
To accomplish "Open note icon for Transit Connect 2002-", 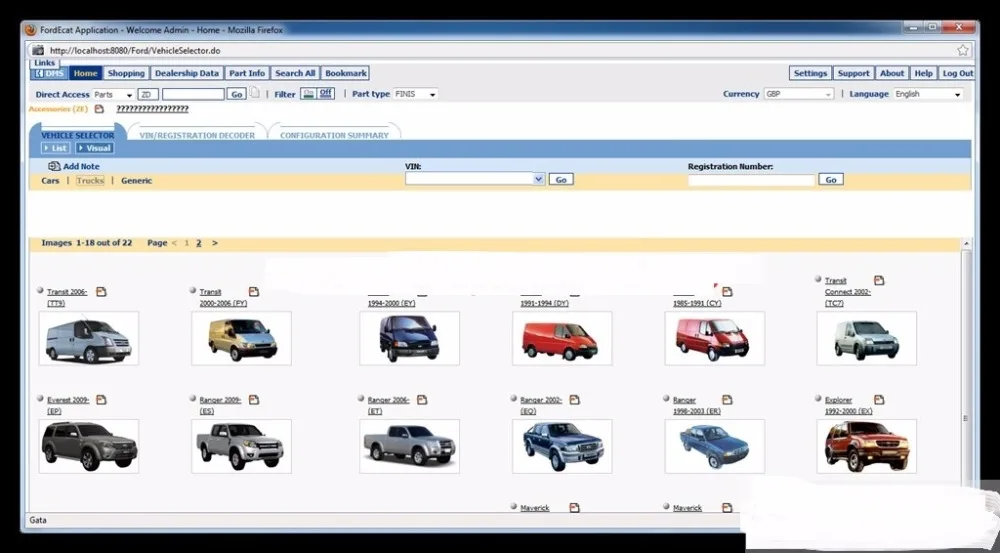I will click(879, 280).
